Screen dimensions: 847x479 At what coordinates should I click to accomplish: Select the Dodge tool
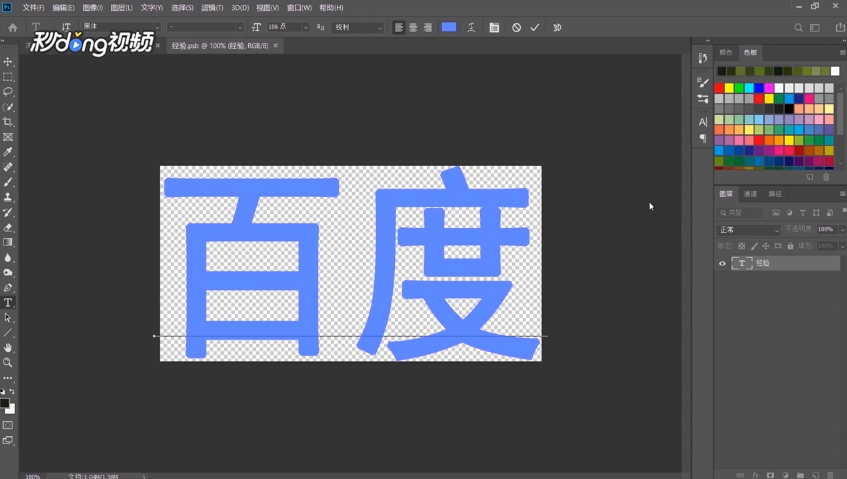point(8,273)
